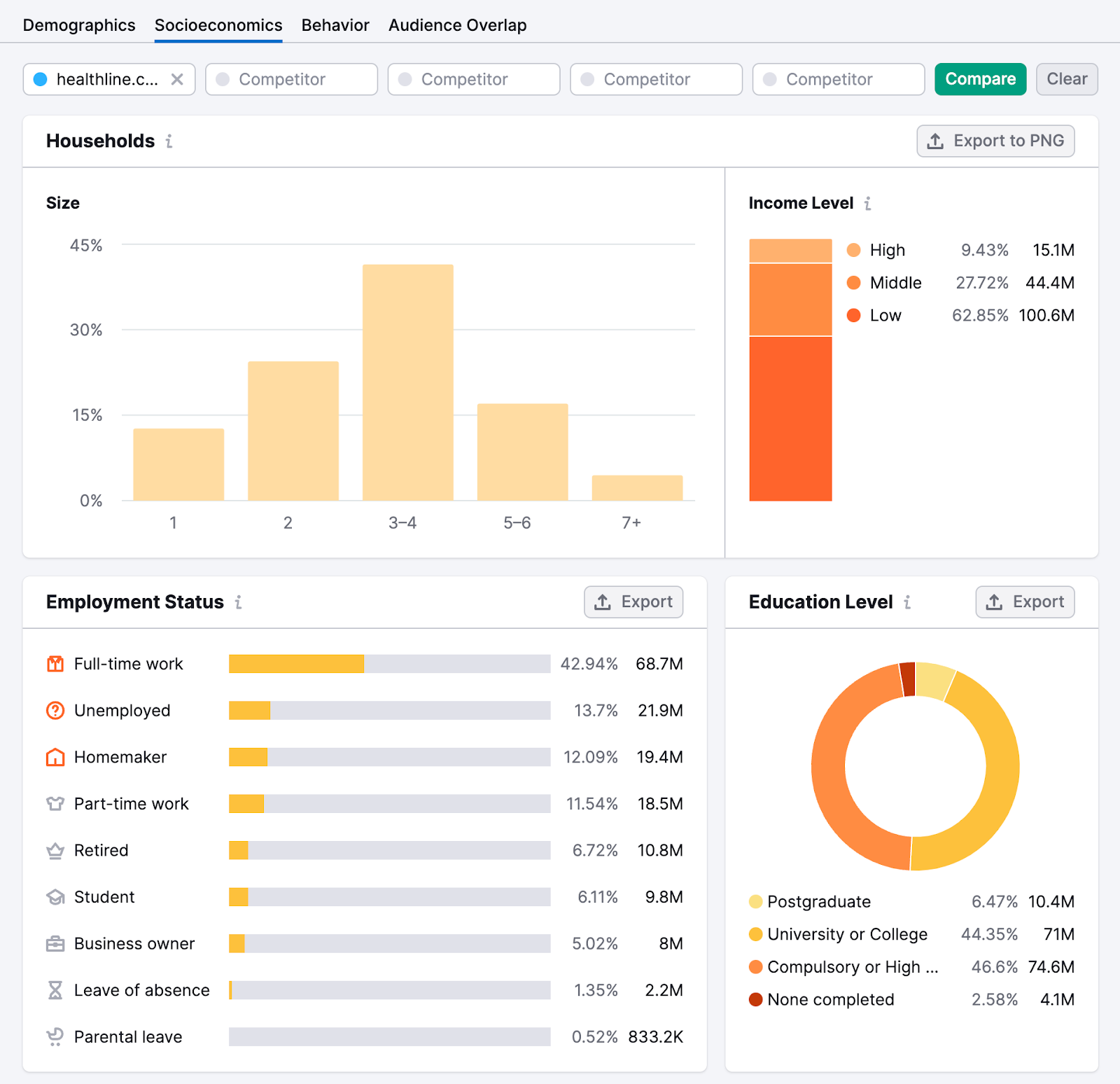Click the Business owner briefcase icon
Screen dimensions: 1120x1084
point(55,943)
